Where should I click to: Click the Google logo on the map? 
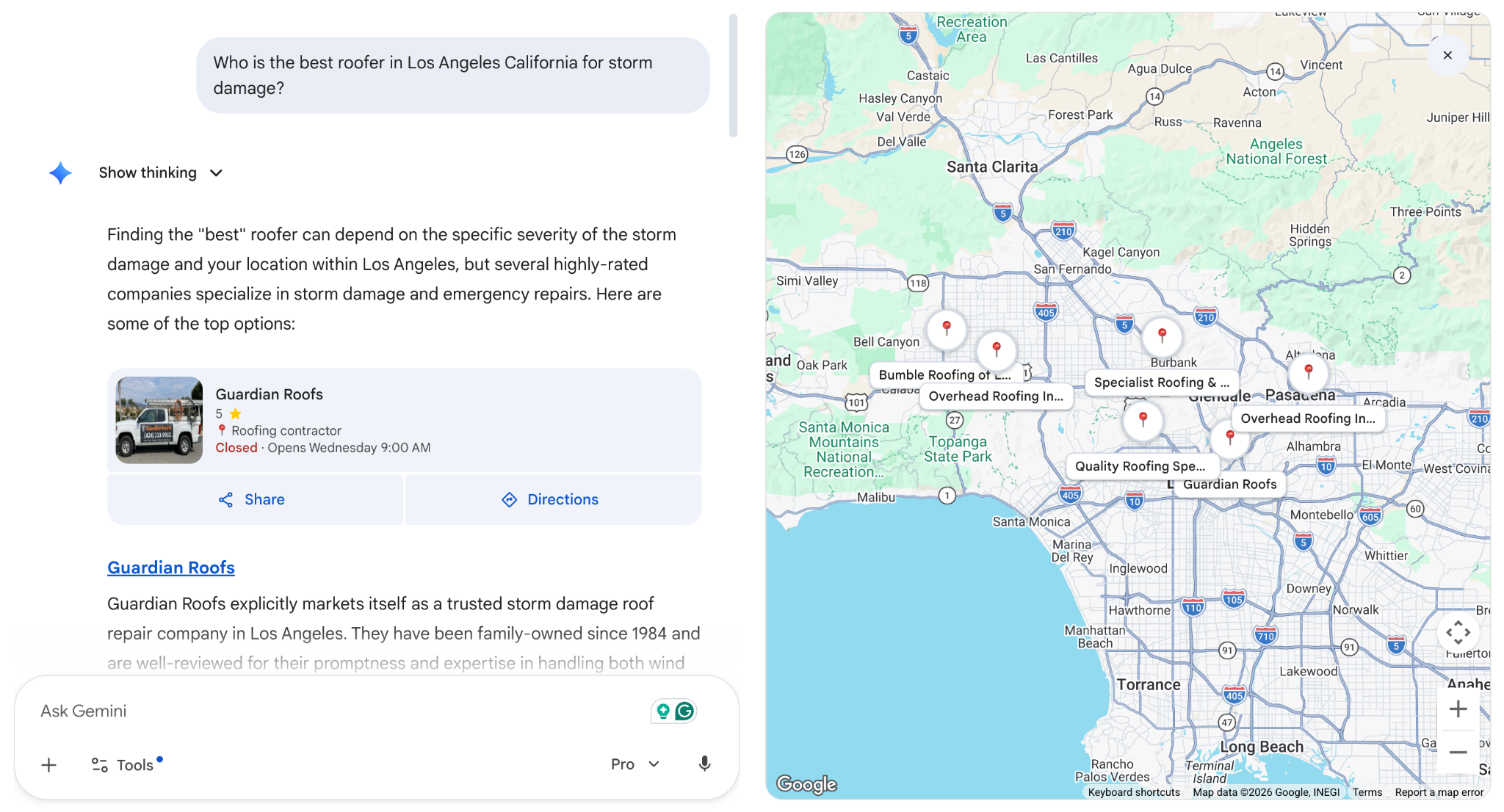point(806,784)
